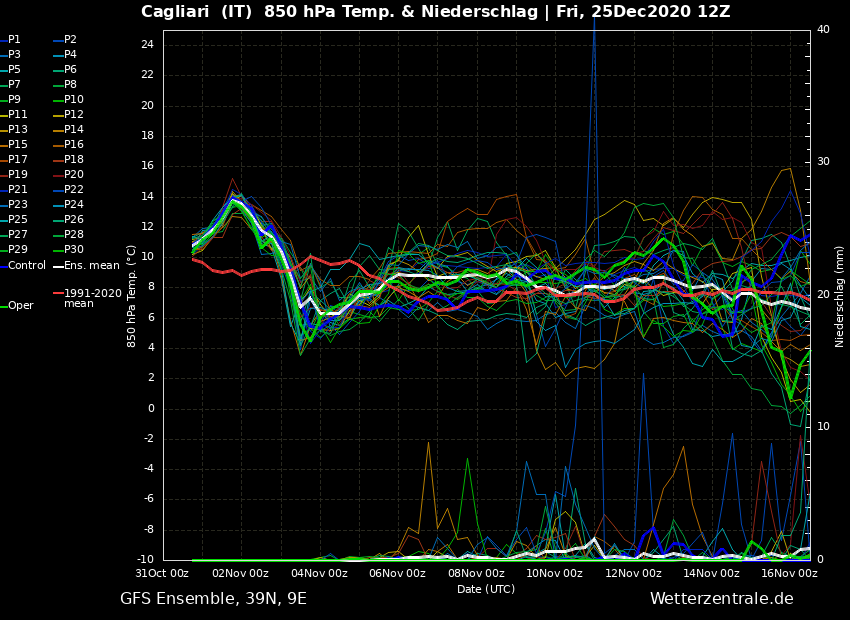Screen dimensions: 850x620
Task: Click the Date (UTC) axis label
Action: pos(486,589)
